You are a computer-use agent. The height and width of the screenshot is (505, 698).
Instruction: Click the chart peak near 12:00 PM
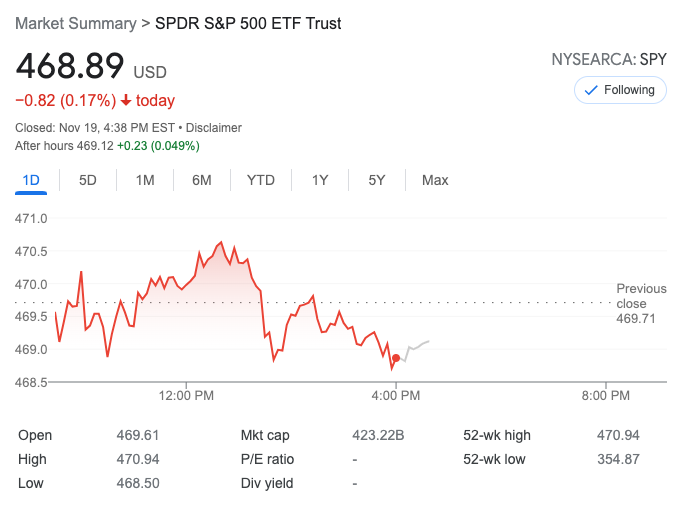(220, 242)
